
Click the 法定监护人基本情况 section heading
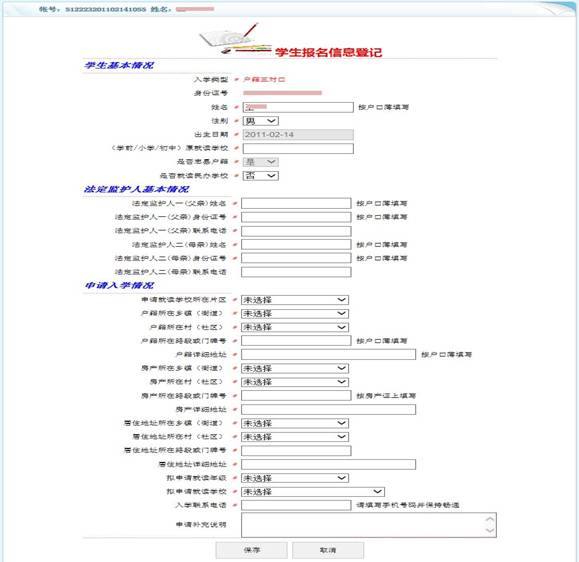(136, 189)
